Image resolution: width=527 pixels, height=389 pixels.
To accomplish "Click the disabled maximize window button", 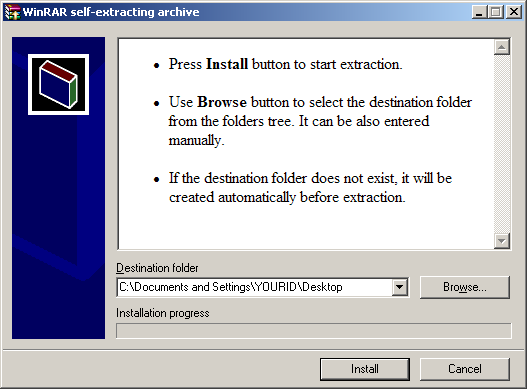I will (x=496, y=12).
